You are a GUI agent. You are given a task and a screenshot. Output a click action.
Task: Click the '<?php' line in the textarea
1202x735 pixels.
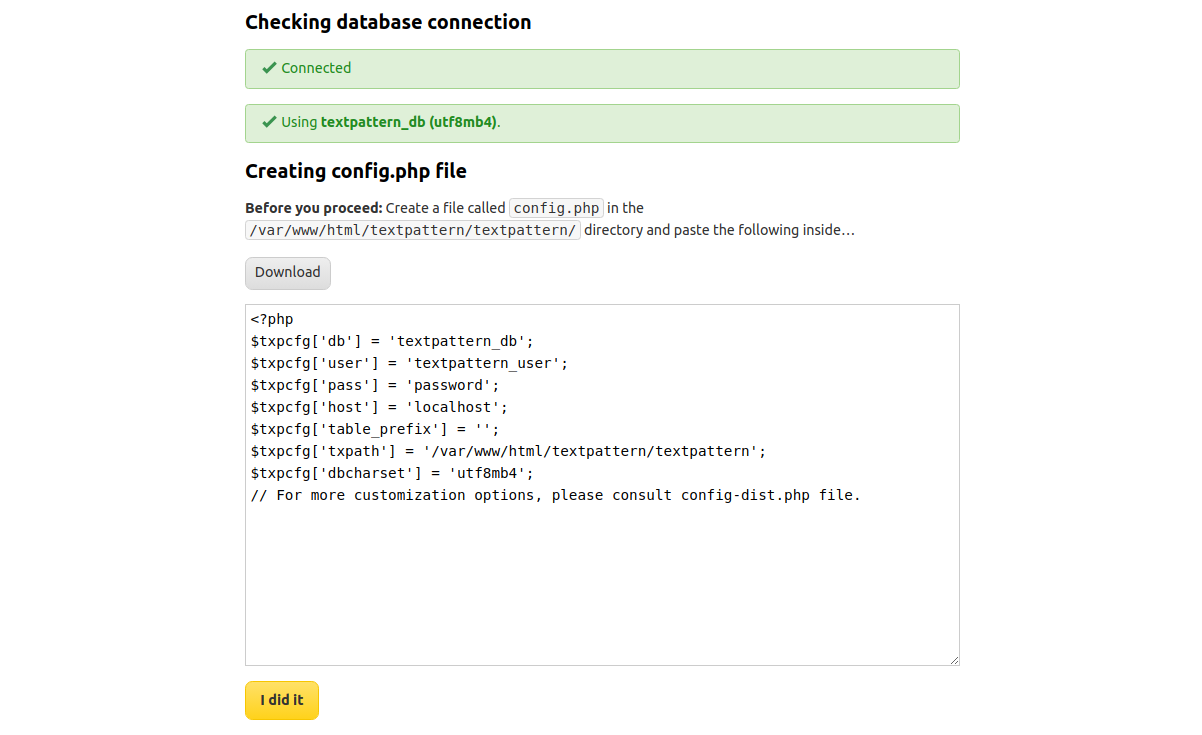pyautogui.click(x=272, y=320)
